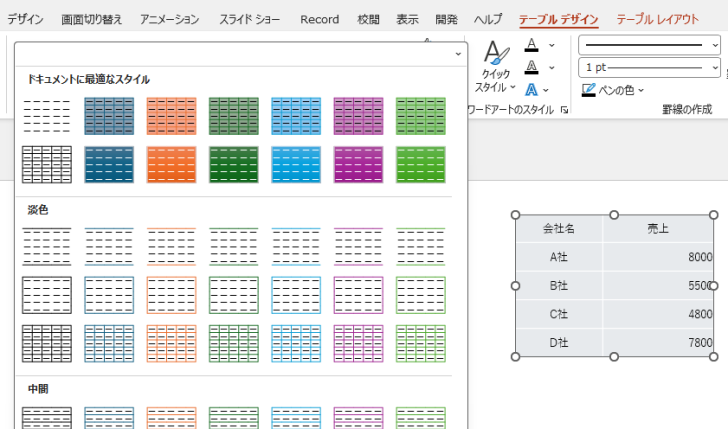The image size is (728, 429).
Task: Open ワードアートのスタイル dialog launcher
Action: pos(565,110)
